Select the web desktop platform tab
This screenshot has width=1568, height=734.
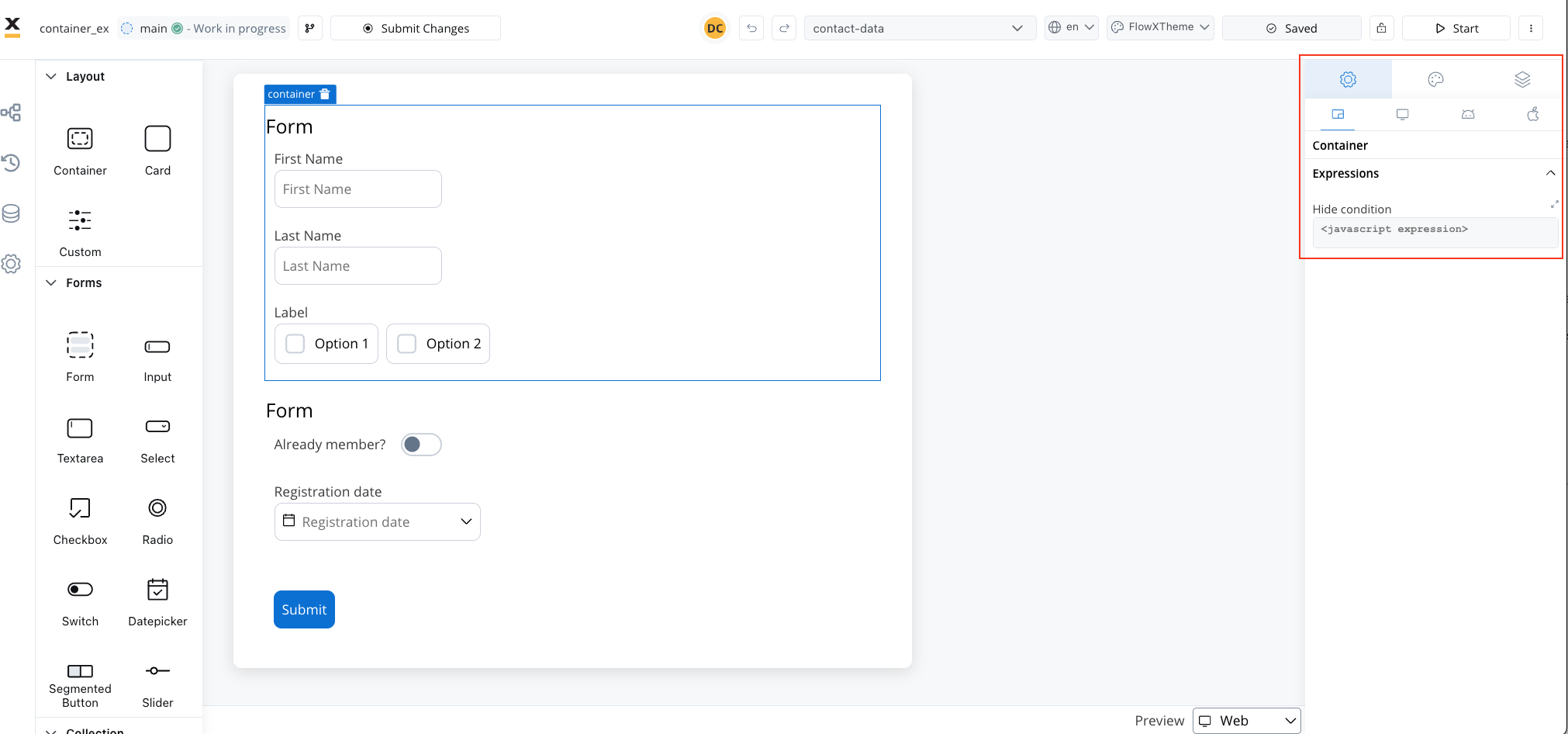[x=1402, y=114]
